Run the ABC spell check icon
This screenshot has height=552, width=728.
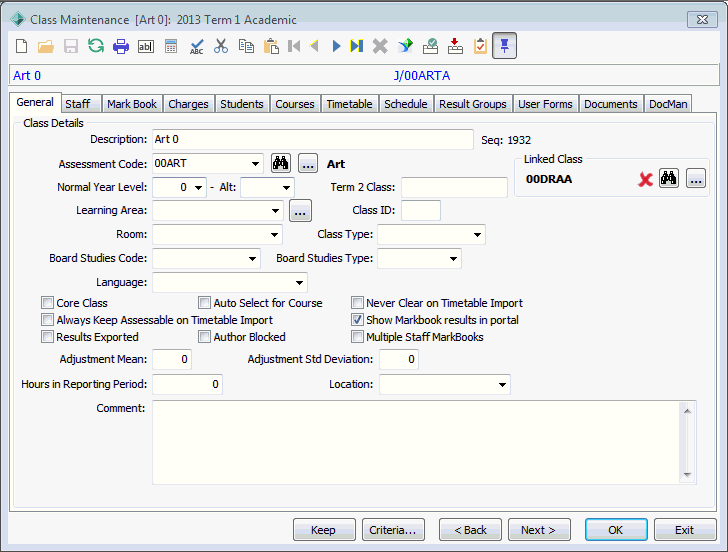pos(196,46)
